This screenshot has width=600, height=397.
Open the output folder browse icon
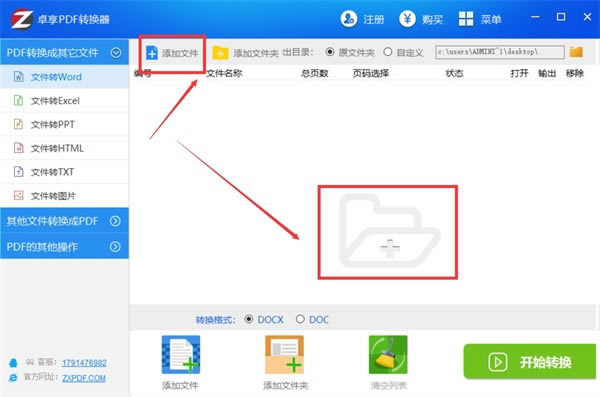(576, 52)
